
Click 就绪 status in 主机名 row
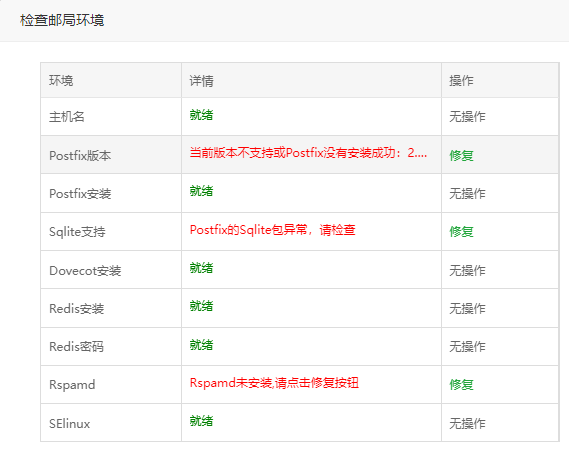[201, 115]
